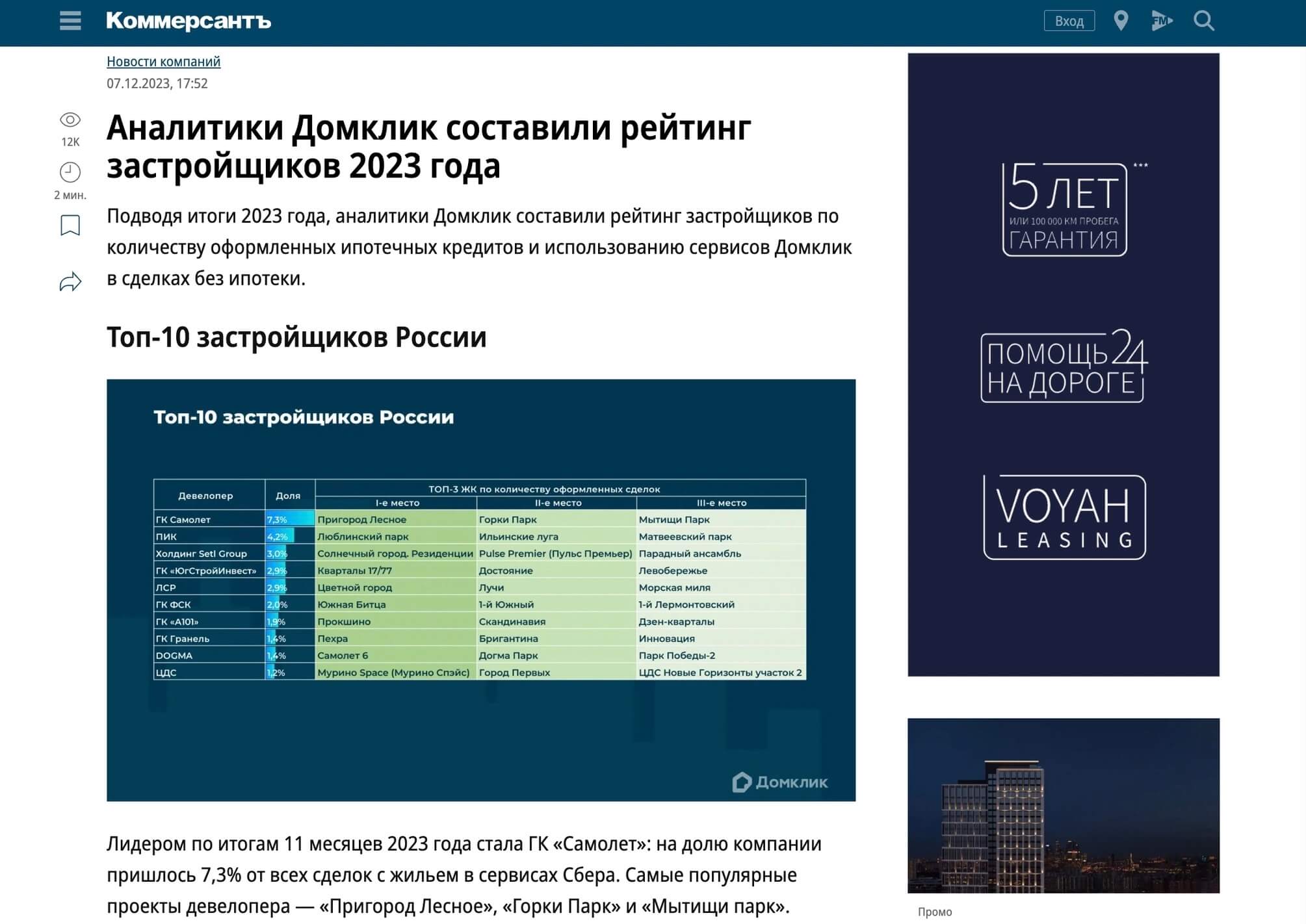Click the 2 мин. reading time label

(70, 195)
